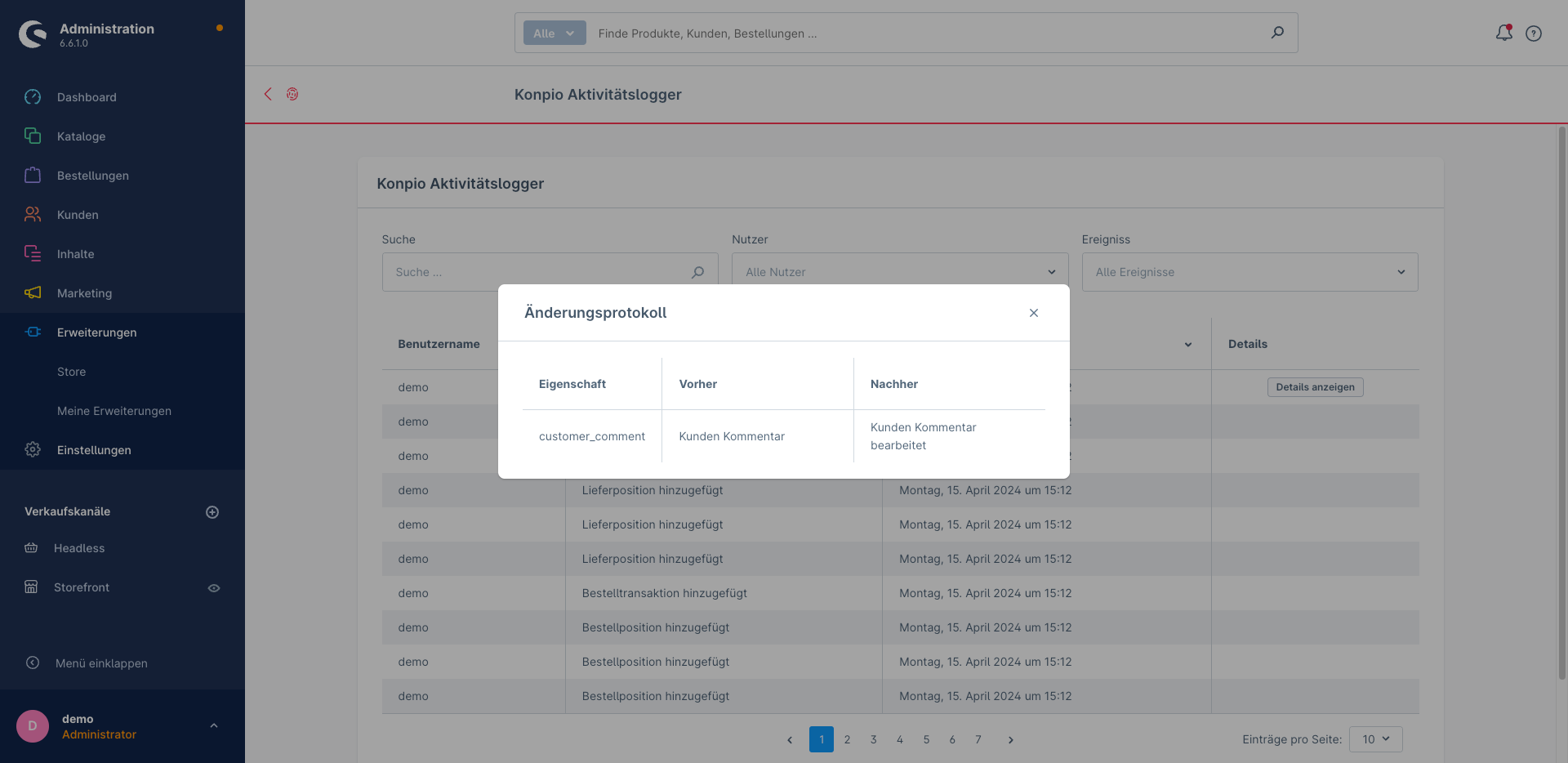Click the Kunden Kommentar bearbeitet cell
Image resolution: width=1568 pixels, height=763 pixels.
(950, 436)
